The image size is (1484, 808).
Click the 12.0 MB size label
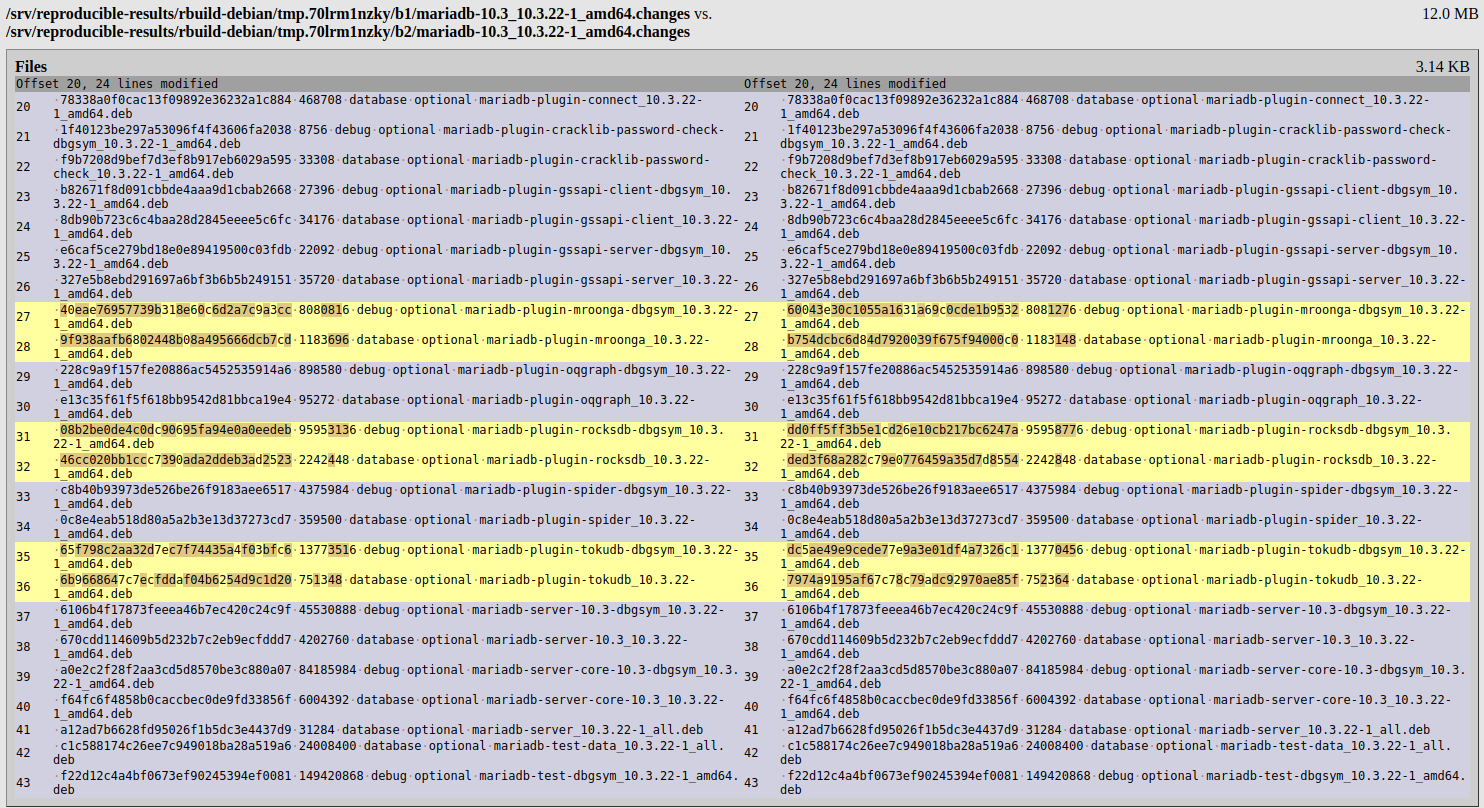(x=1448, y=14)
